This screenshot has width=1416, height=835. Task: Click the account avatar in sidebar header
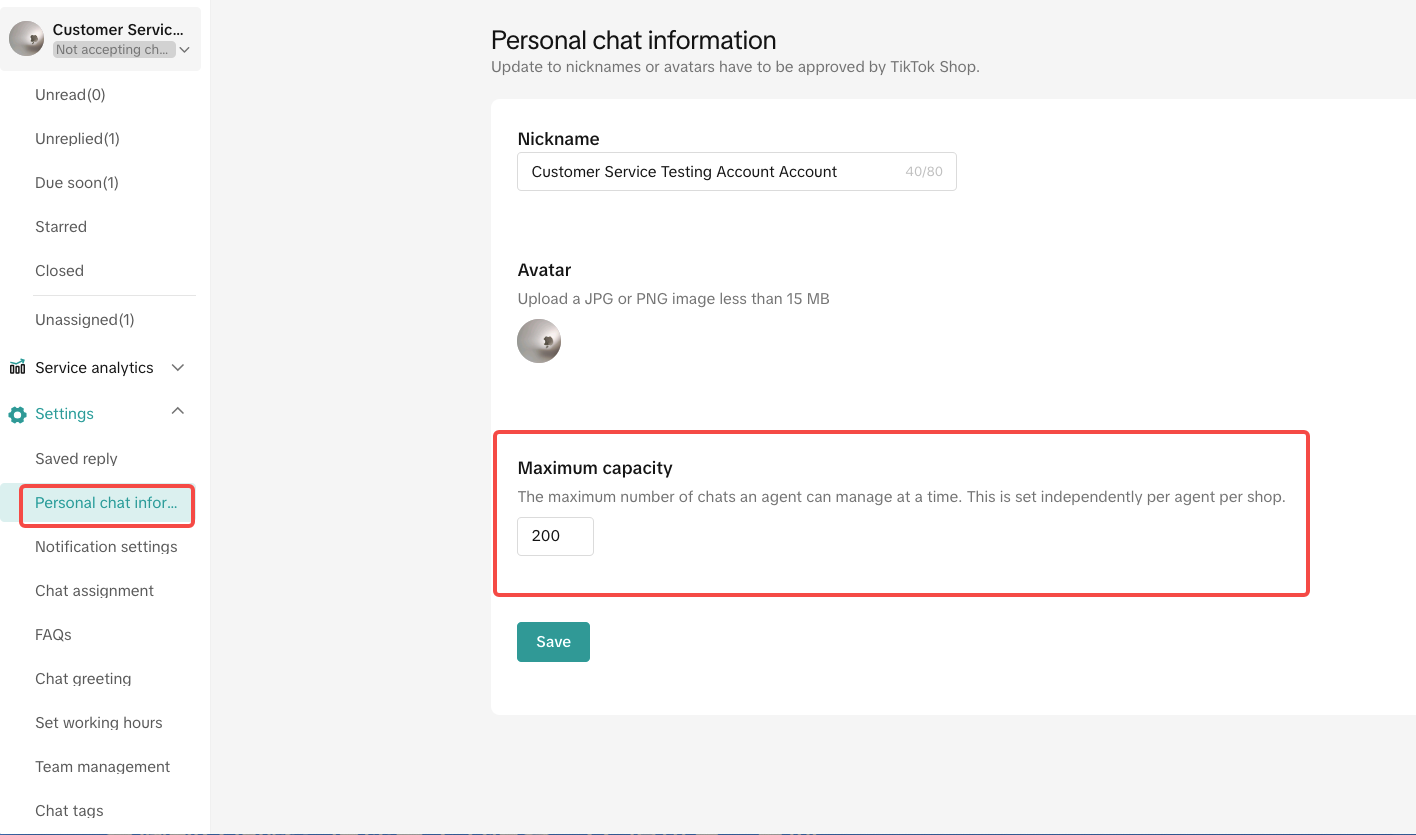[26, 39]
